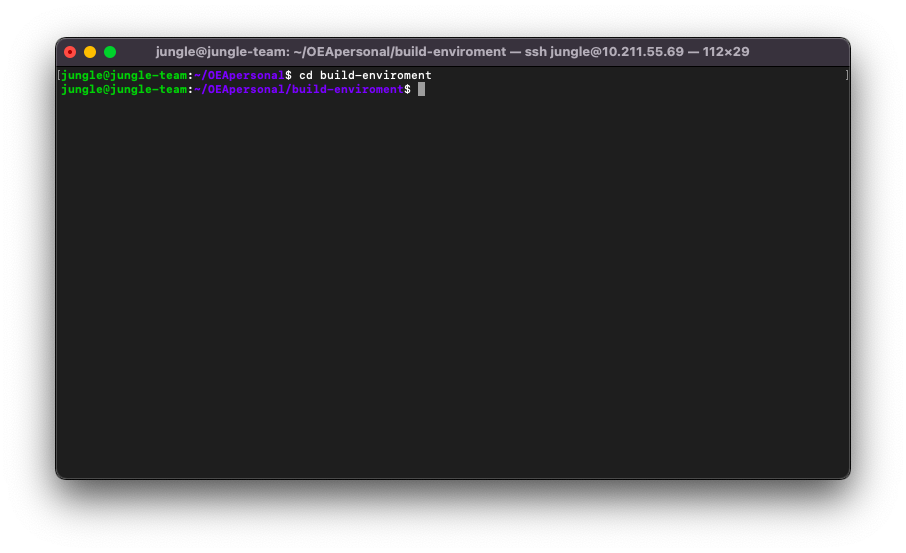Click the yellow minimize window button
This screenshot has height=553, width=906.
[90, 52]
